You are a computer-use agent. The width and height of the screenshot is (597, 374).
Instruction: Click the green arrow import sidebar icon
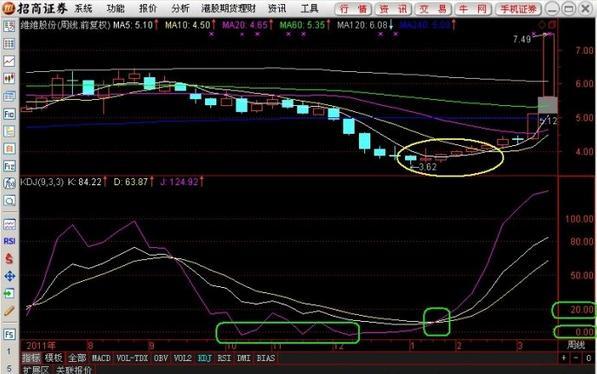[9, 294]
